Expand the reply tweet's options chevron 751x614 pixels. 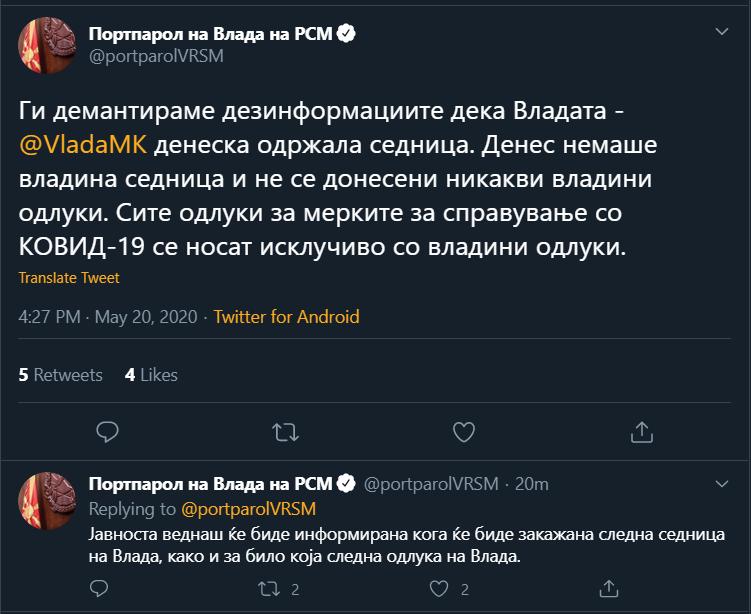point(722,484)
